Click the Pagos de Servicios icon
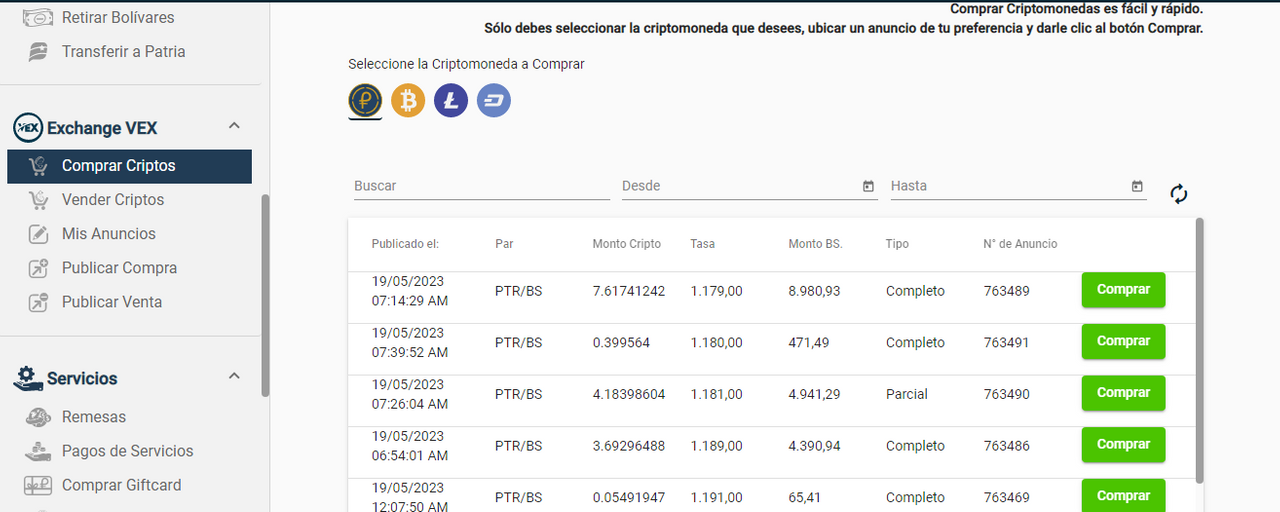This screenshot has height=512, width=1280. [x=38, y=451]
